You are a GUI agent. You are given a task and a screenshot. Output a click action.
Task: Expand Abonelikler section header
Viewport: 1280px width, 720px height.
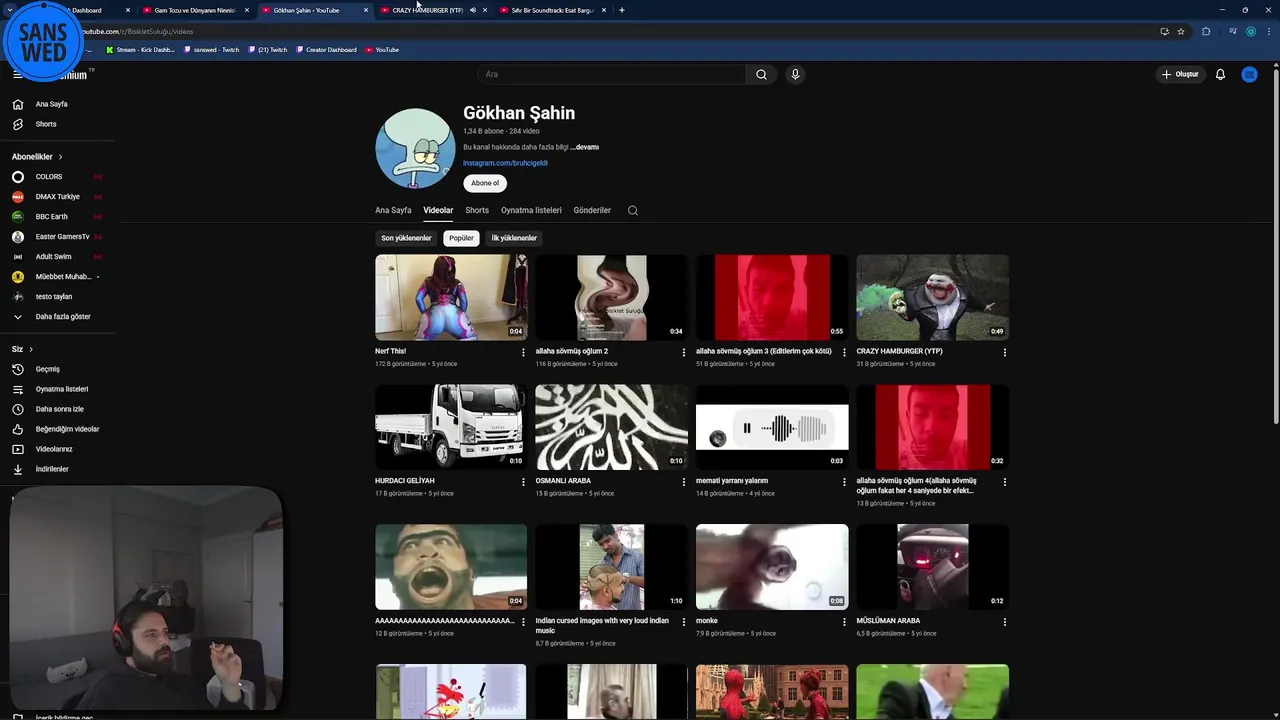[x=37, y=157]
